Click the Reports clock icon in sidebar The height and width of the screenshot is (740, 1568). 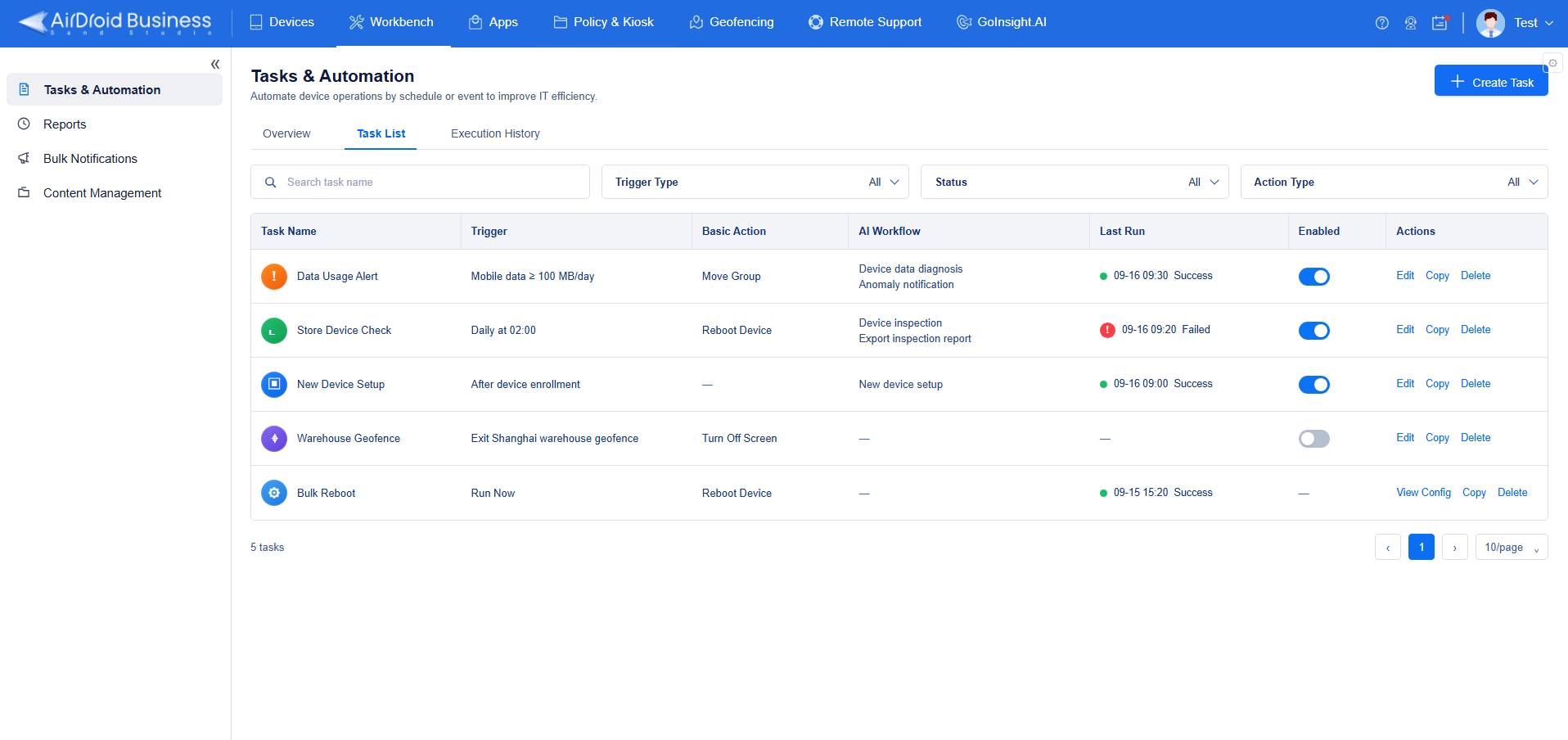[x=25, y=124]
